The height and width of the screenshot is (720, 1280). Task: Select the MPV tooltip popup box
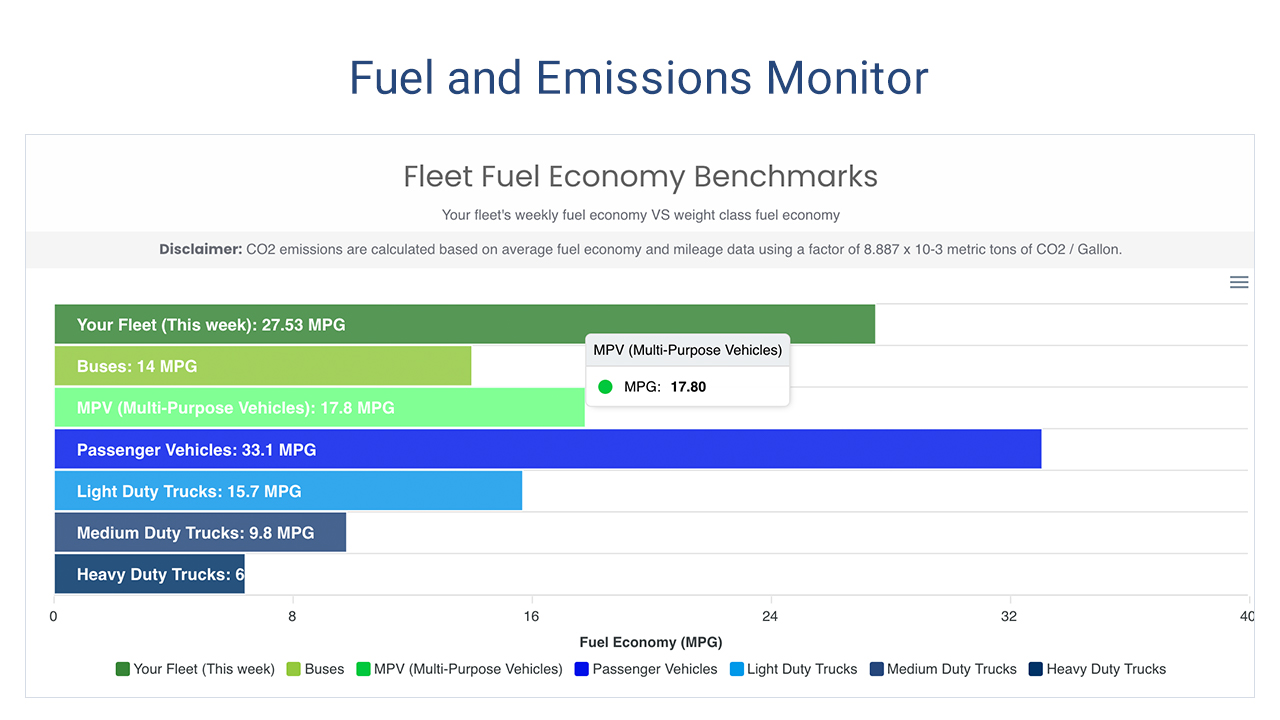pyautogui.click(x=687, y=369)
